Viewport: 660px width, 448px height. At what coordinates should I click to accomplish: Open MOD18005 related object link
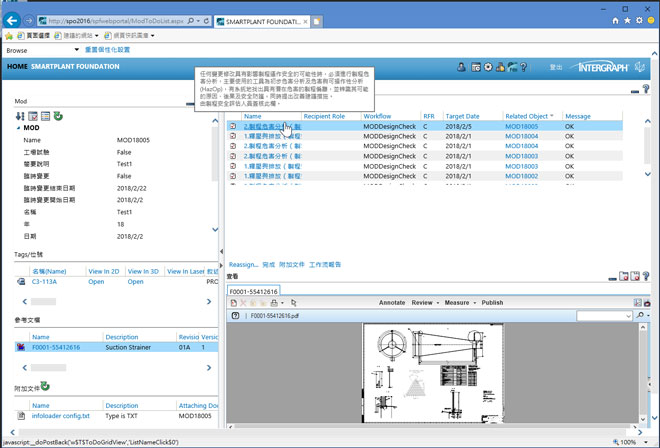522,126
